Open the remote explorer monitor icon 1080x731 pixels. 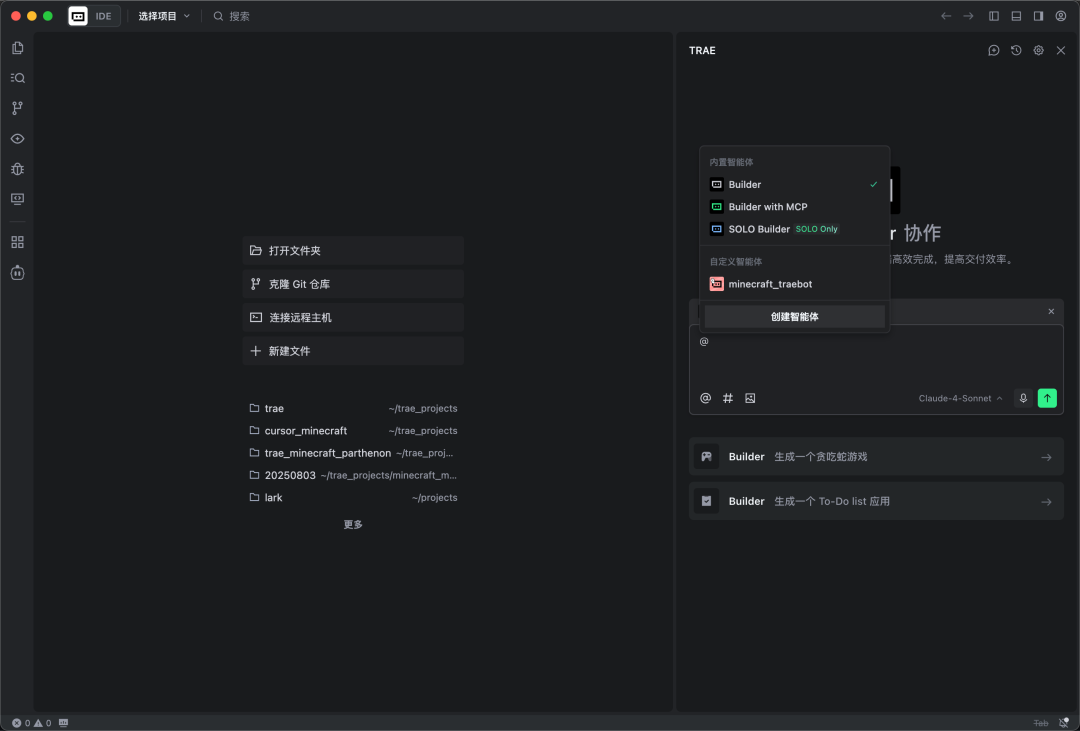tap(17, 199)
